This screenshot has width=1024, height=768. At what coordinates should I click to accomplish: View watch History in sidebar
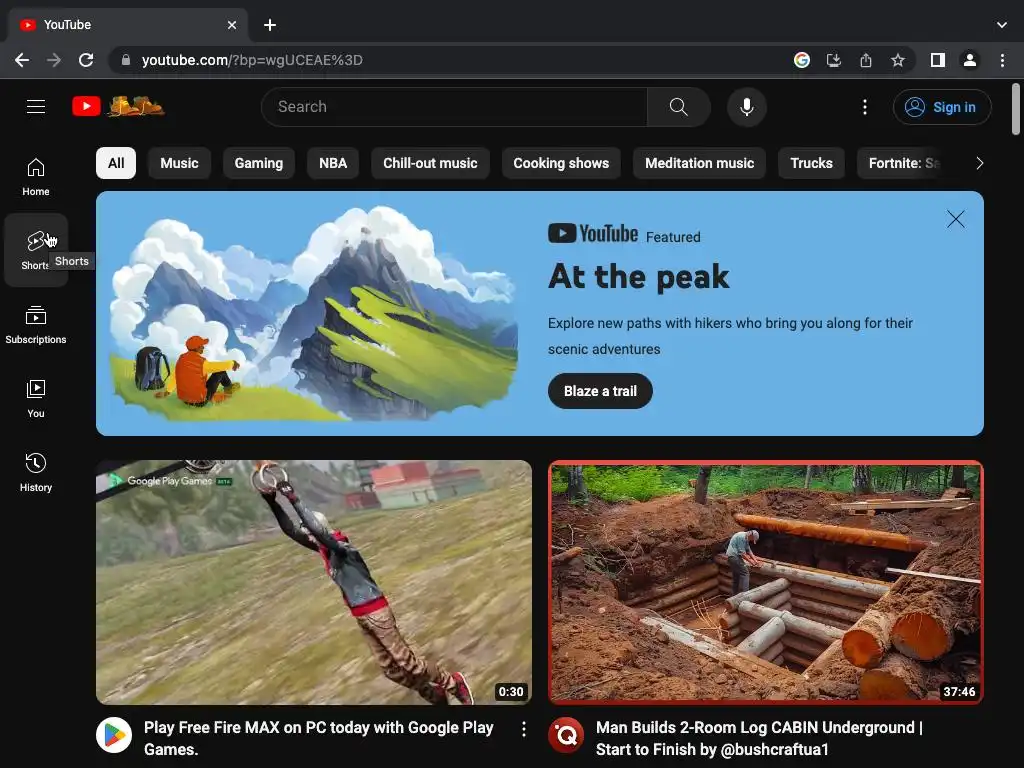click(x=36, y=472)
